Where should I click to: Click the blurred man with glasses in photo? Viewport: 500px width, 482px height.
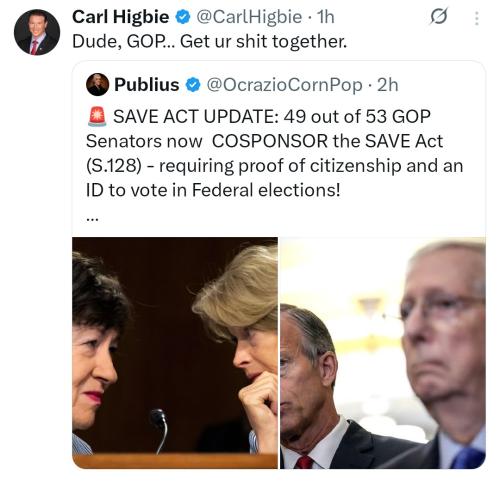coord(443,347)
